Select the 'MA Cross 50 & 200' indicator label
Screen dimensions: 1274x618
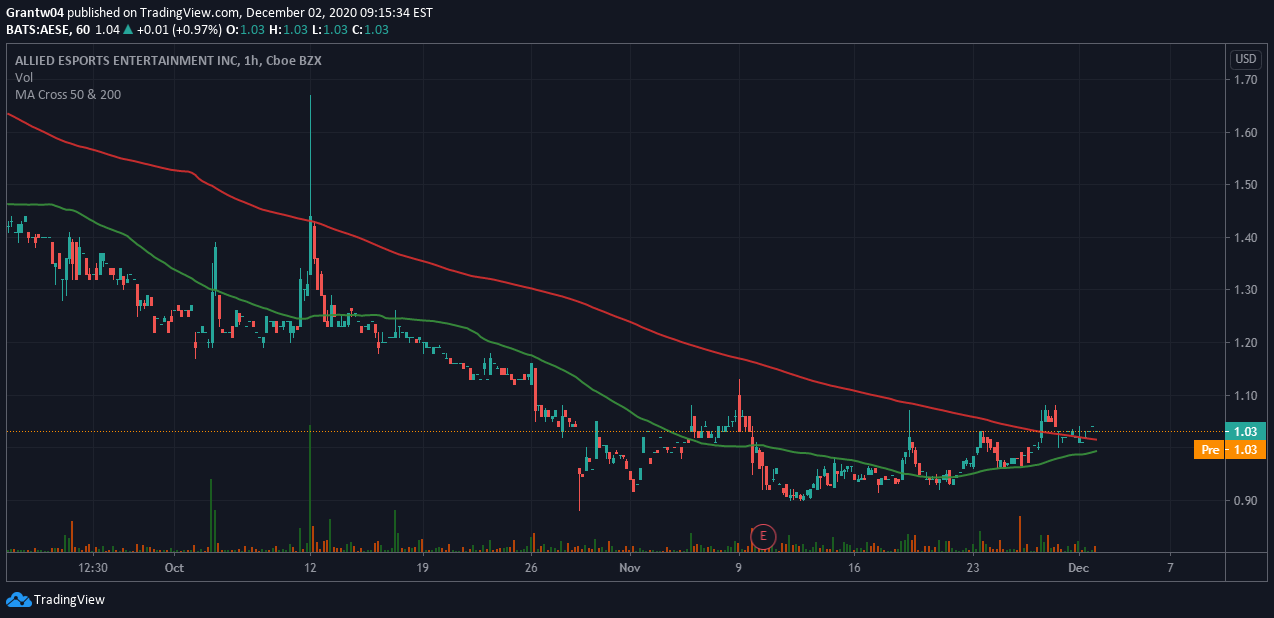(66, 94)
